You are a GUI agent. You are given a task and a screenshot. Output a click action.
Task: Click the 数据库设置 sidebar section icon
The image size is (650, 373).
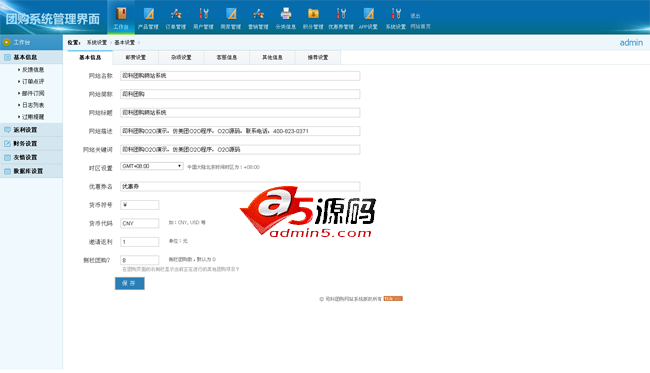(x=7, y=171)
